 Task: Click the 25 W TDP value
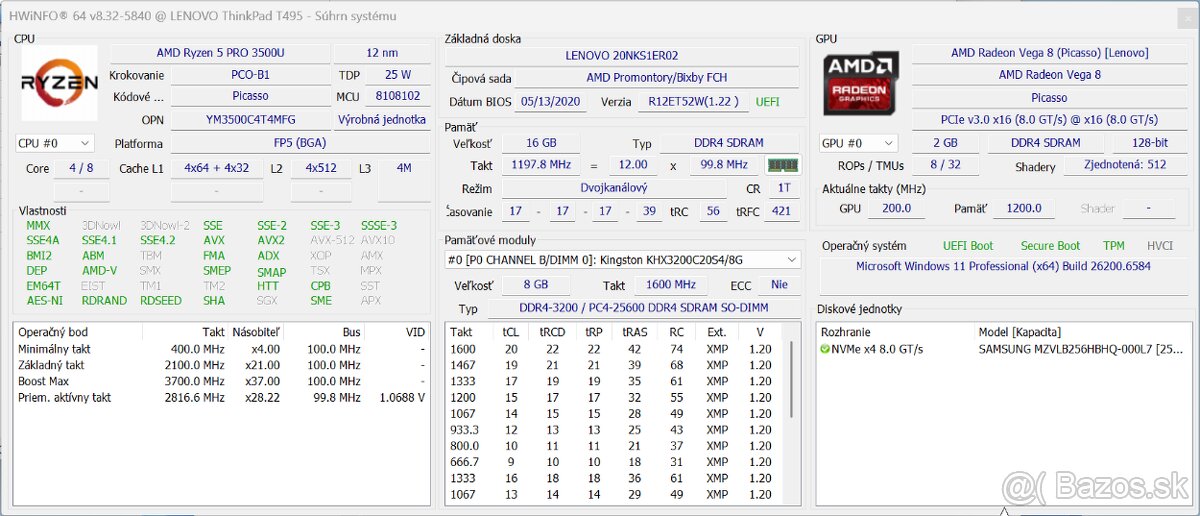tap(397, 75)
